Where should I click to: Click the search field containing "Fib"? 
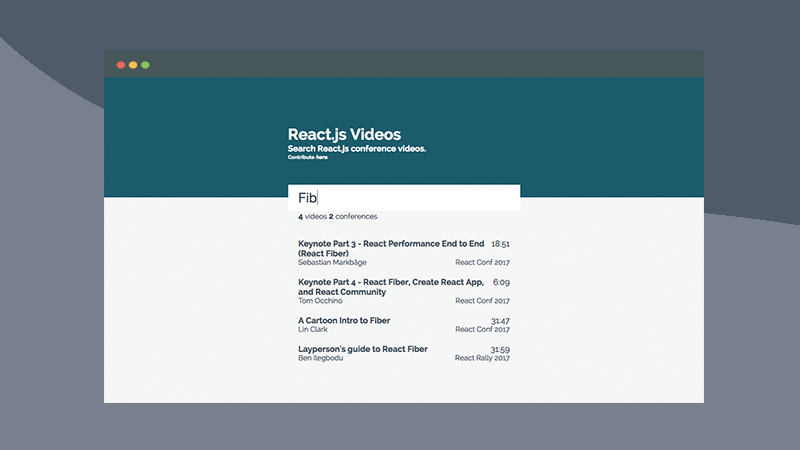(x=404, y=197)
